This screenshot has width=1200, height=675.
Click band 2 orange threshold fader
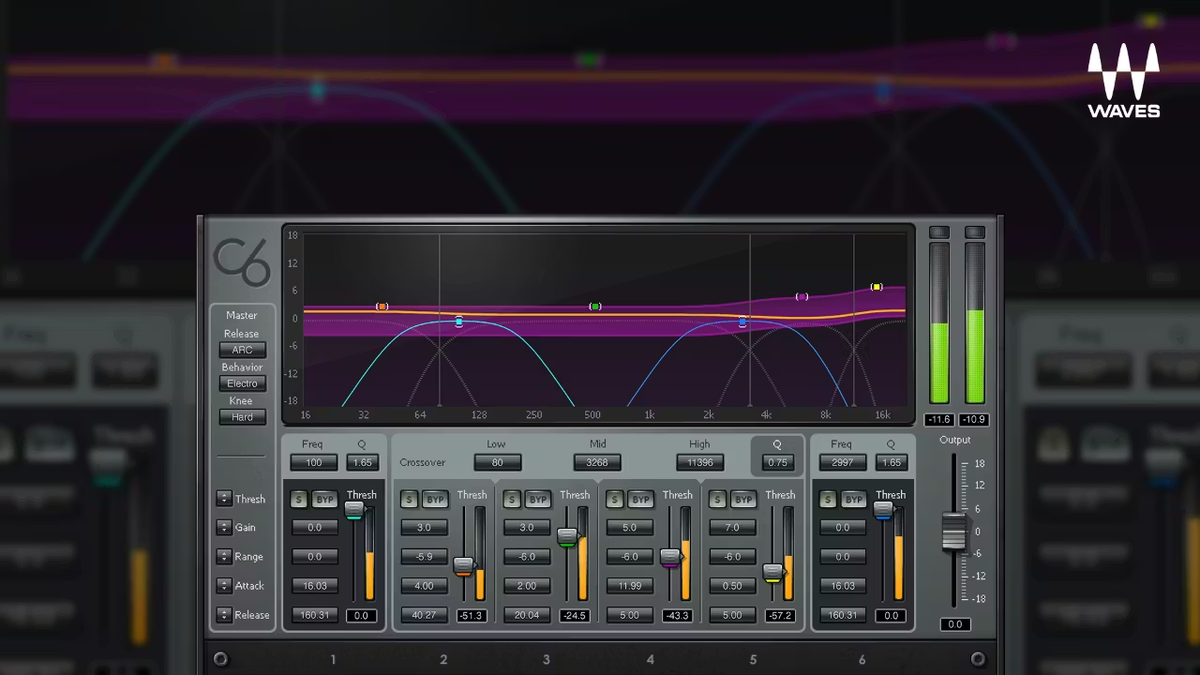coord(463,566)
